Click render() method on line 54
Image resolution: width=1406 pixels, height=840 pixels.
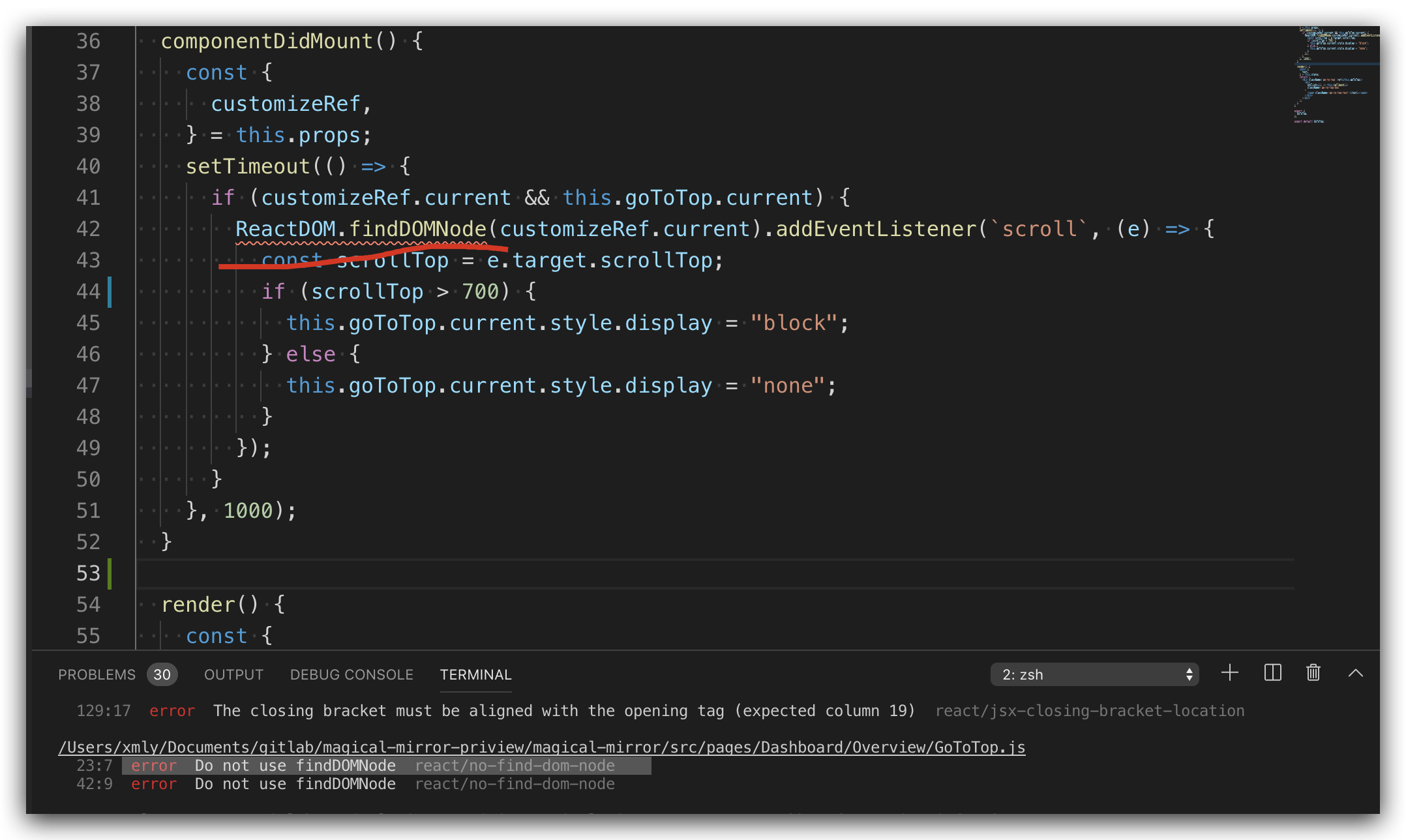click(210, 605)
